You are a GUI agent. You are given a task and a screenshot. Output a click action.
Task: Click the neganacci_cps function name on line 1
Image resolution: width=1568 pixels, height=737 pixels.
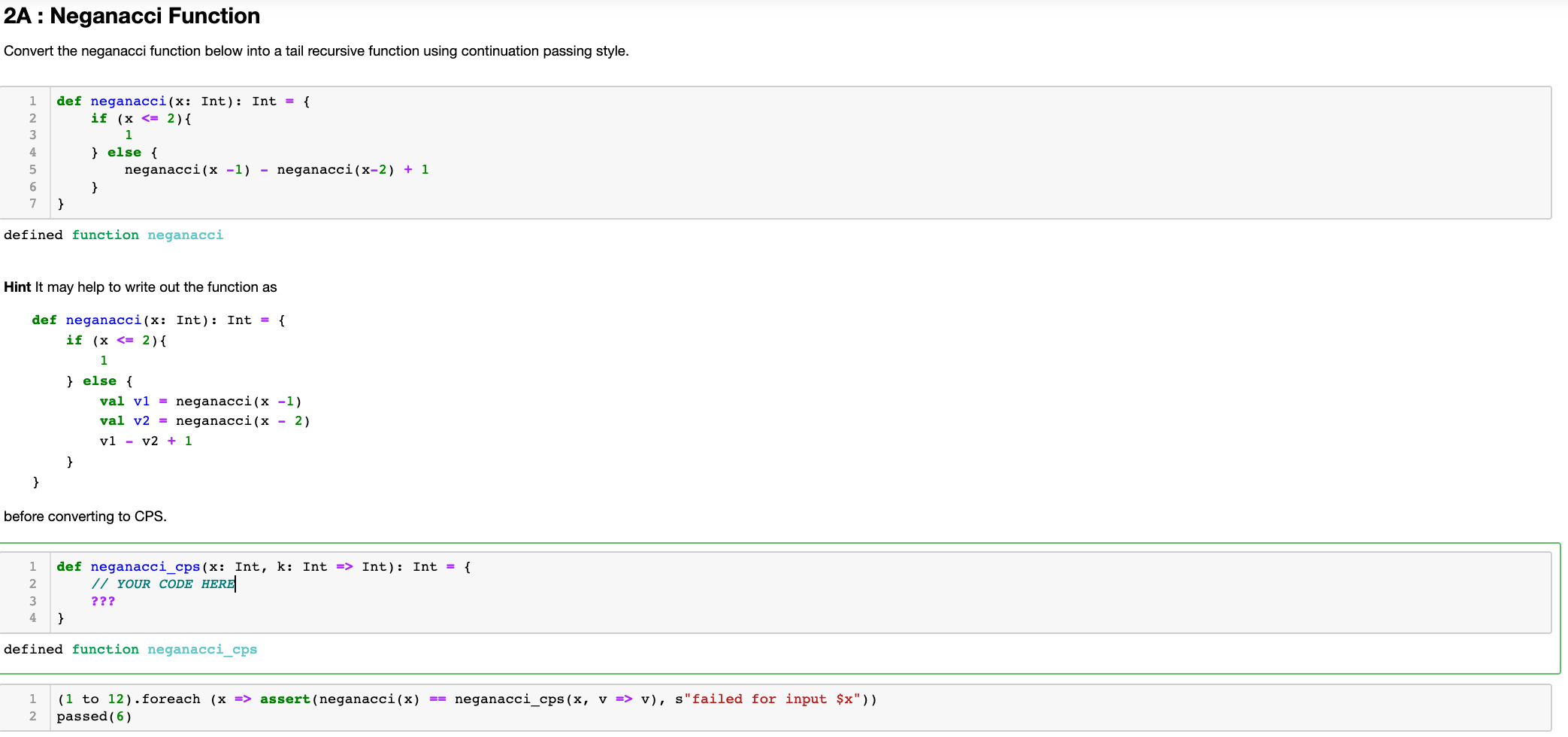146,566
